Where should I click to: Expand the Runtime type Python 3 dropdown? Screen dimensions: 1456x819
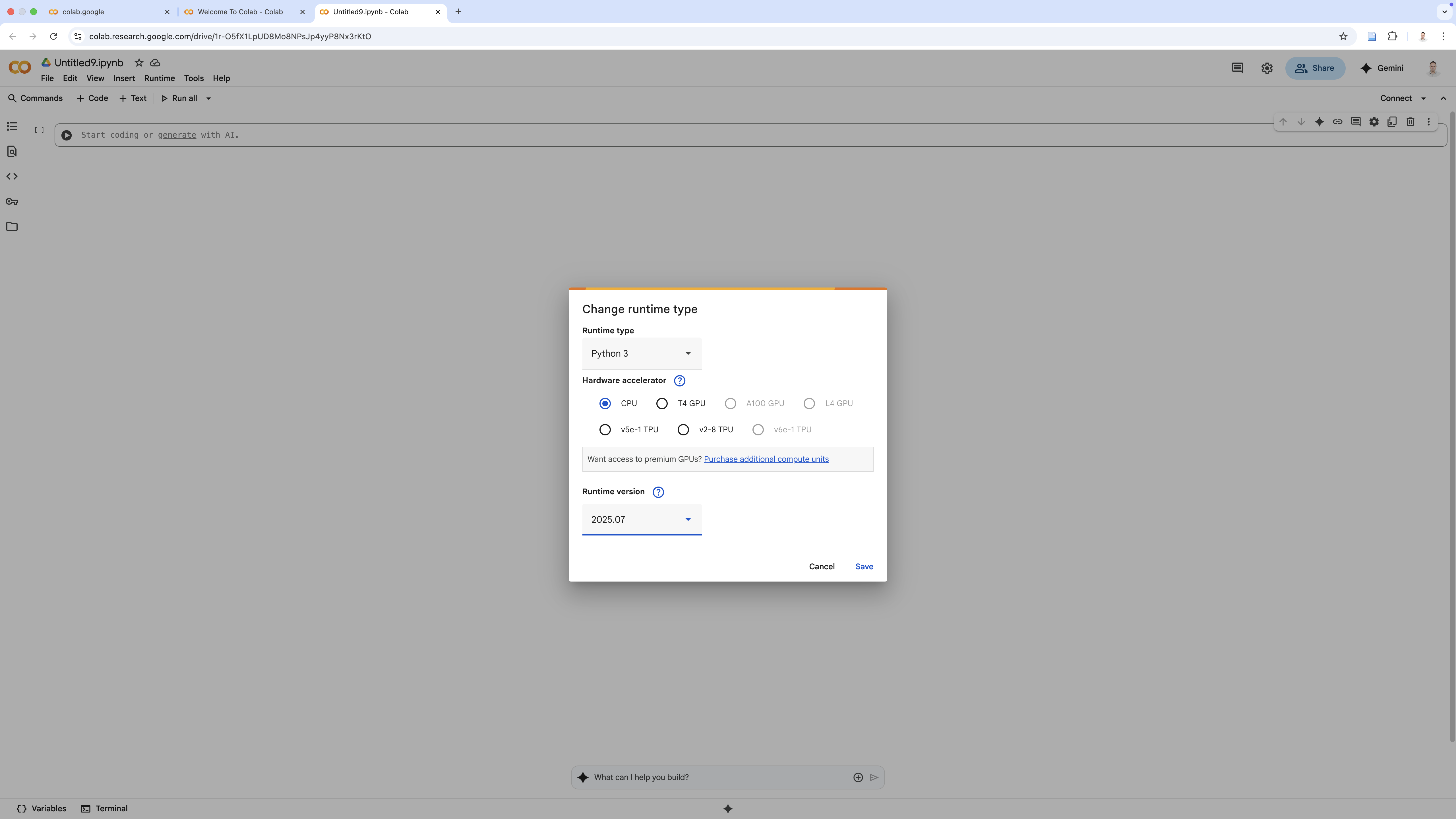pyautogui.click(x=642, y=354)
